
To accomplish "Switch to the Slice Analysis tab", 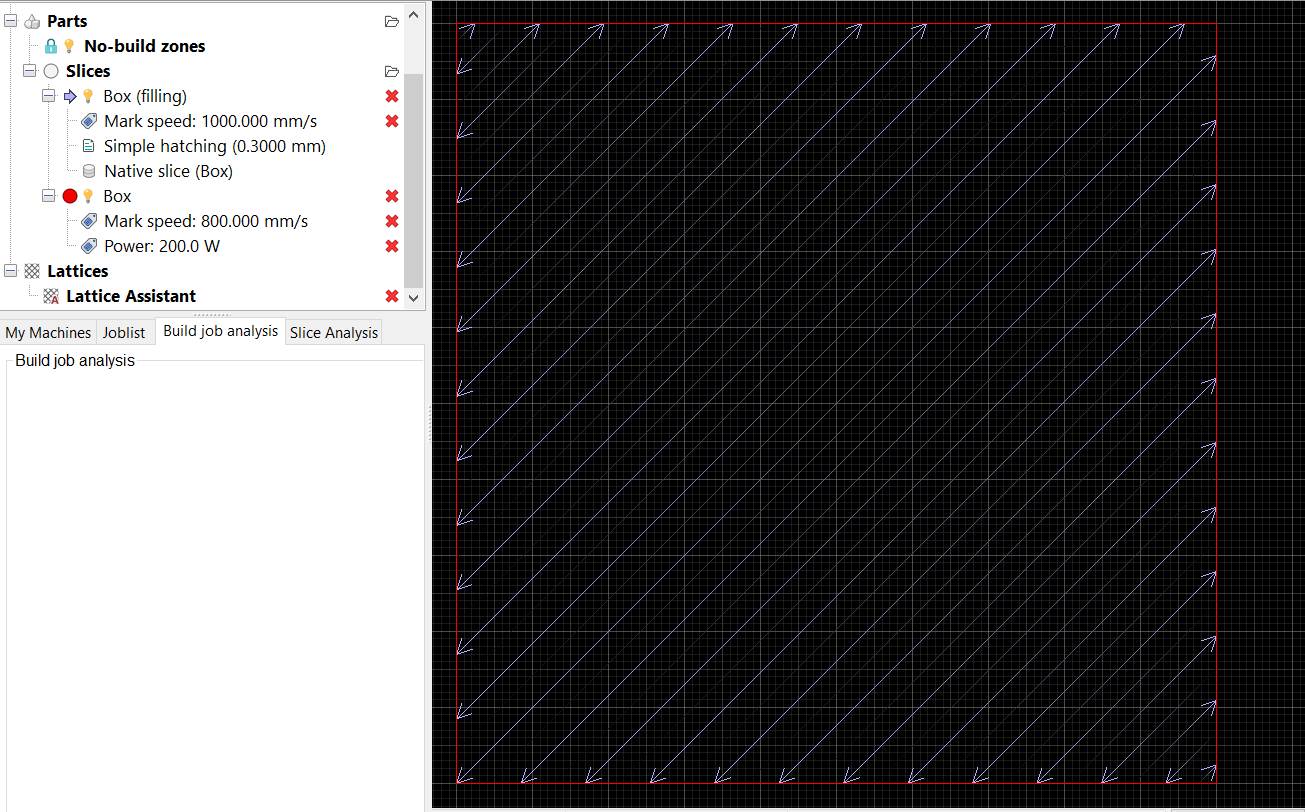I will [x=333, y=331].
